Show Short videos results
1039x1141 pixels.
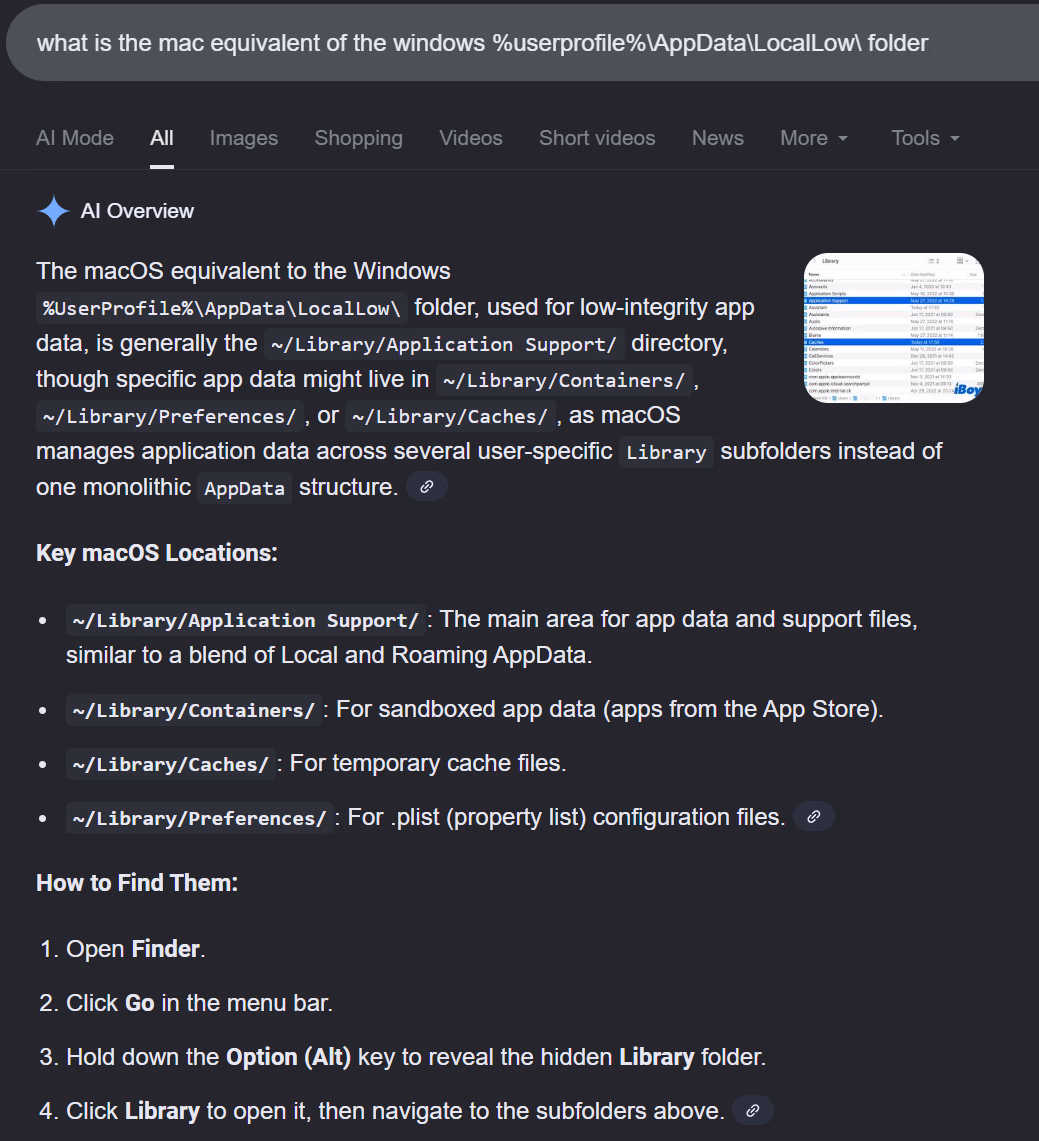(597, 138)
